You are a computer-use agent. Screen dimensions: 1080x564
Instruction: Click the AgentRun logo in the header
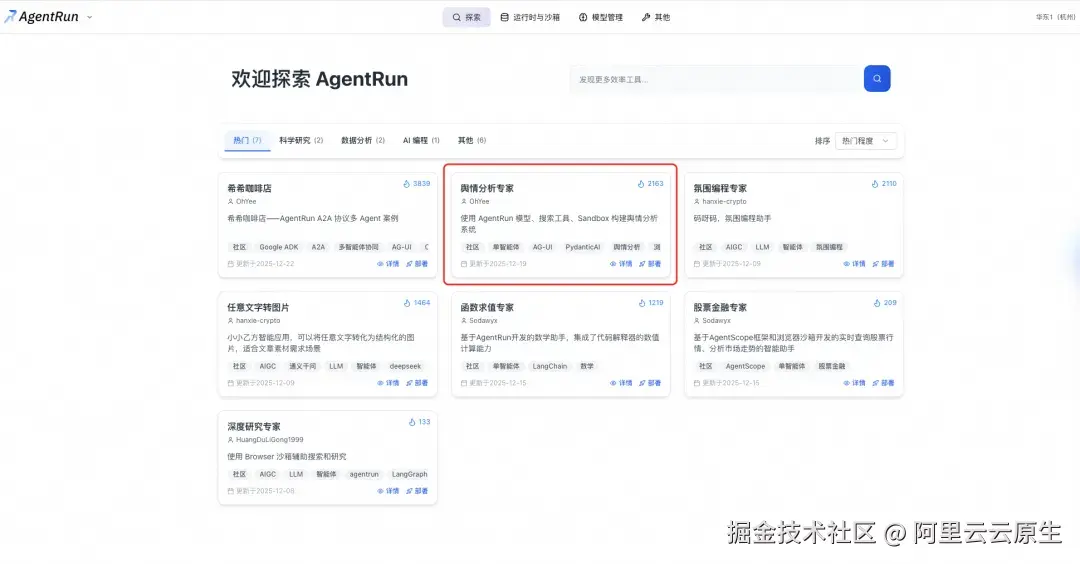point(42,17)
